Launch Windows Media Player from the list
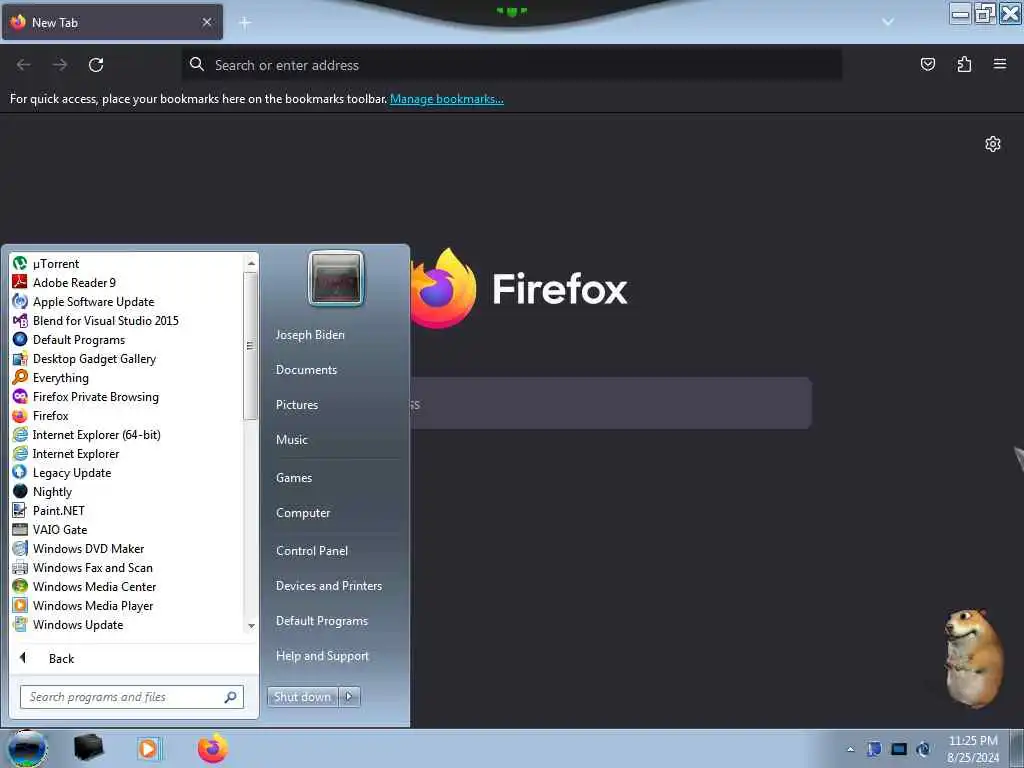The image size is (1024, 768). coord(126,605)
